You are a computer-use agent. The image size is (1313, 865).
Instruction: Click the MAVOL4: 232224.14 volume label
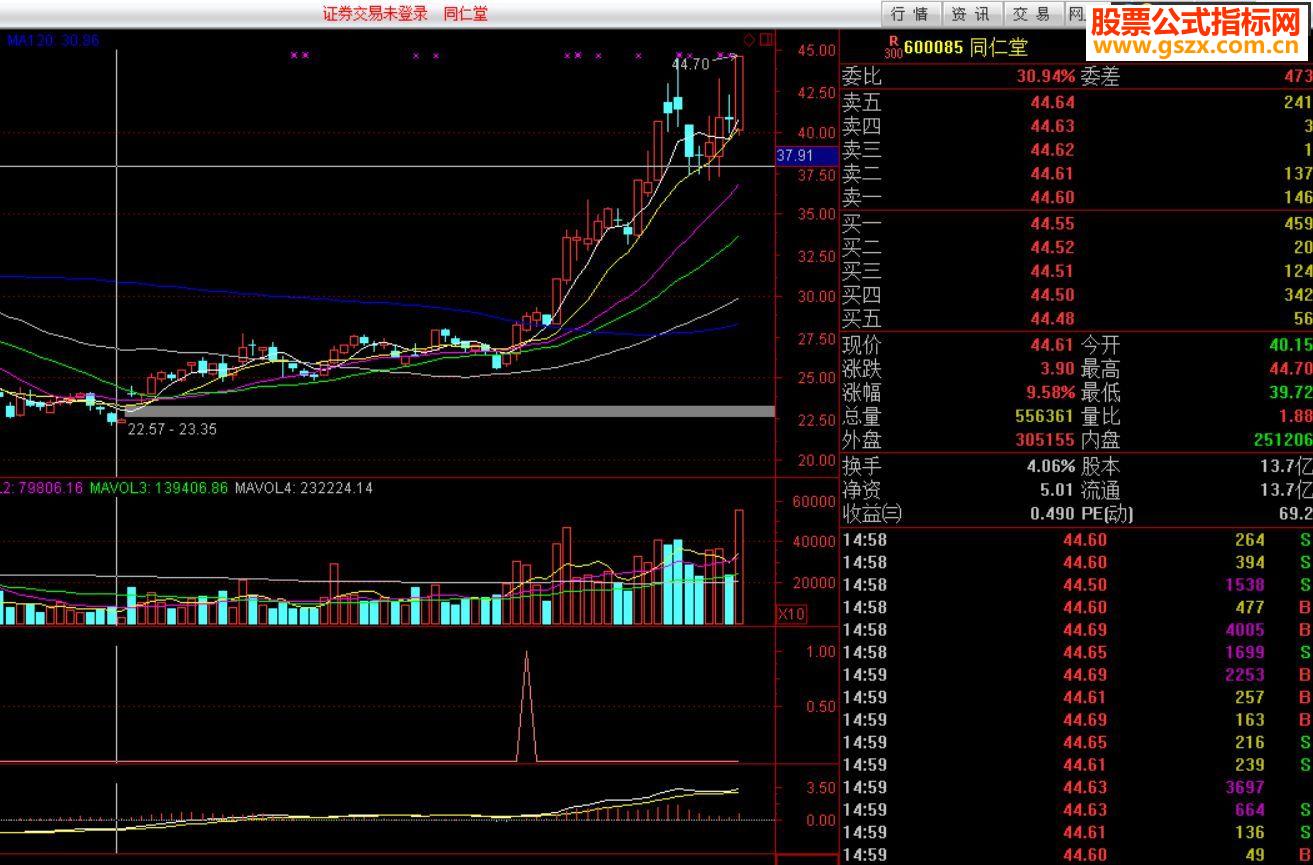[x=304, y=488]
